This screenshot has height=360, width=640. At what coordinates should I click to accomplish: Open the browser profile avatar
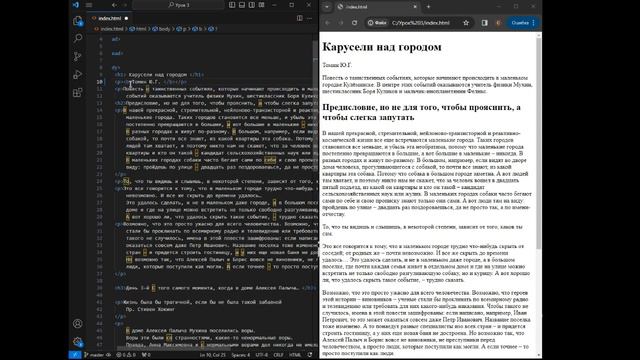pos(498,23)
